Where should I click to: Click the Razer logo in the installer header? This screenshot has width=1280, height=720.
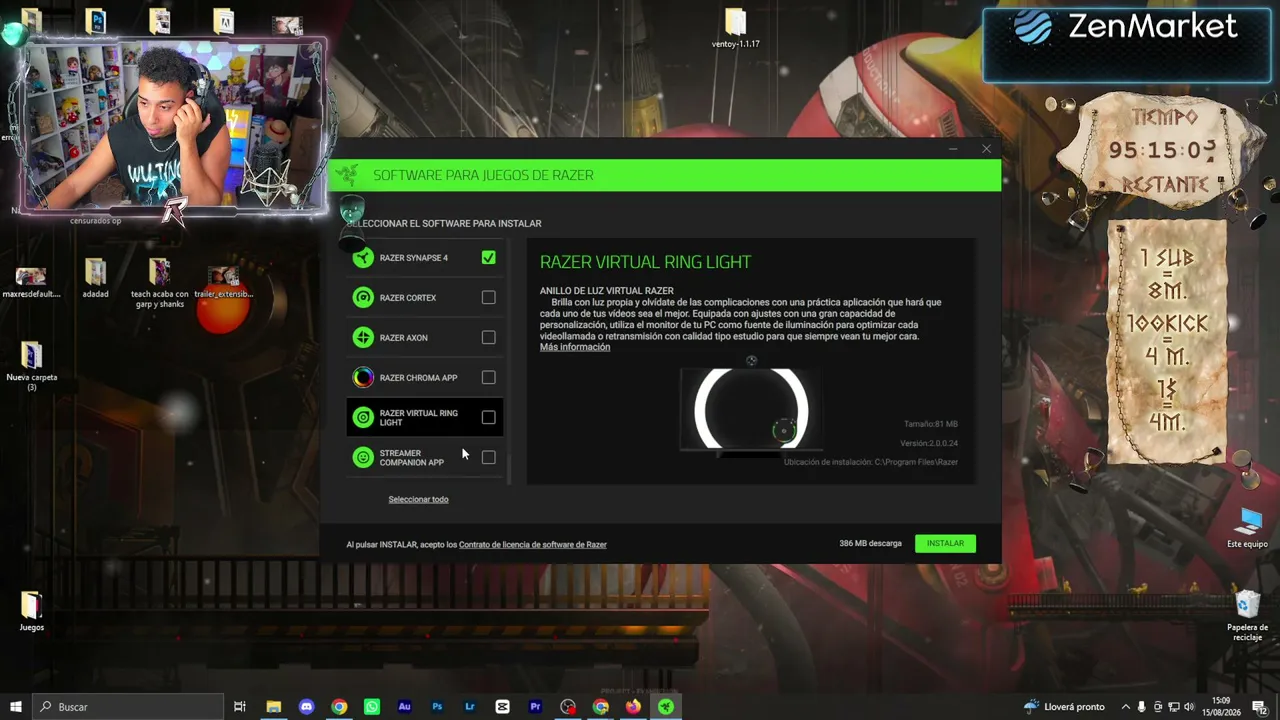click(x=347, y=175)
